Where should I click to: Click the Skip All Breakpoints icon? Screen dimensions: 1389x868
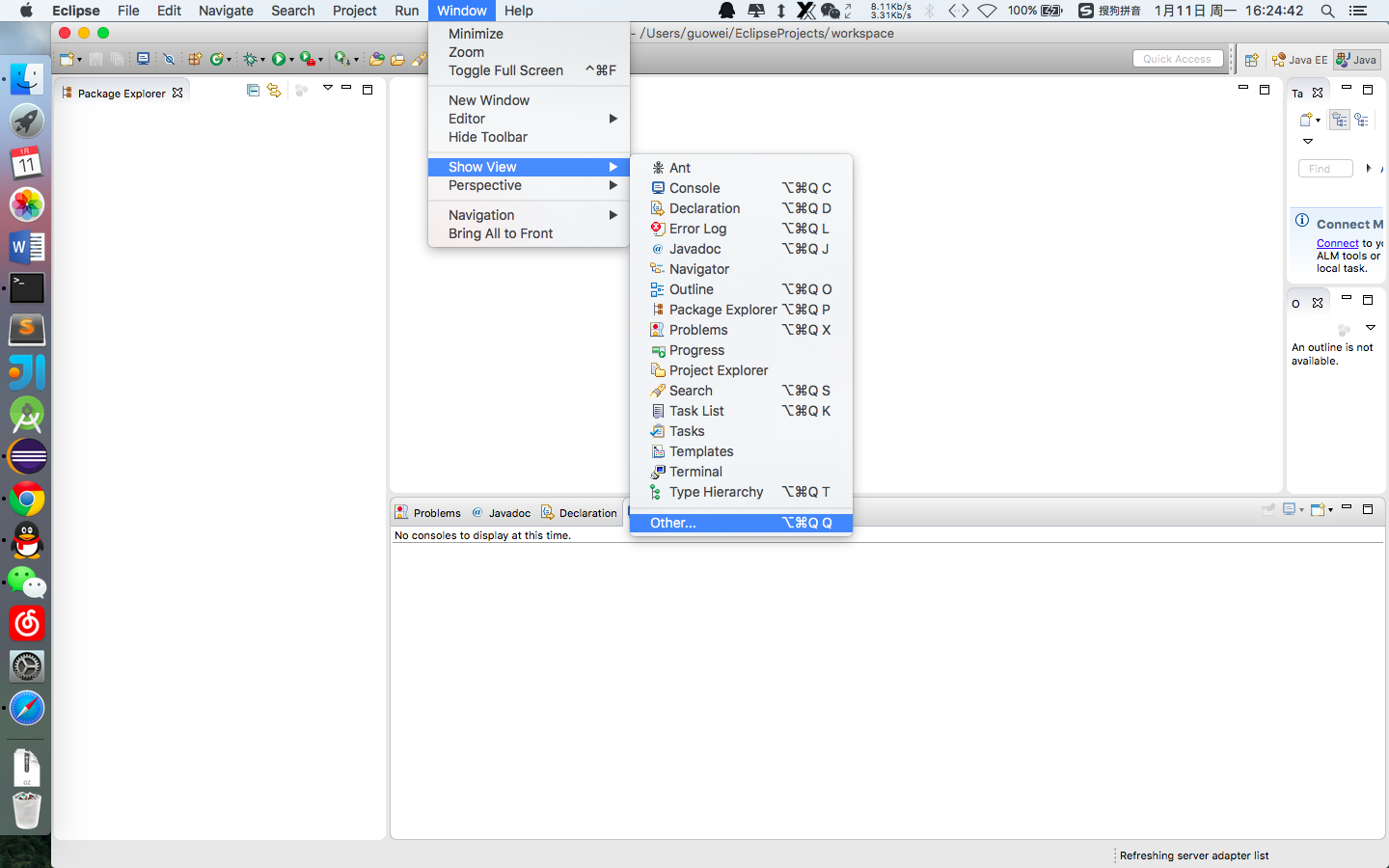tap(169, 59)
